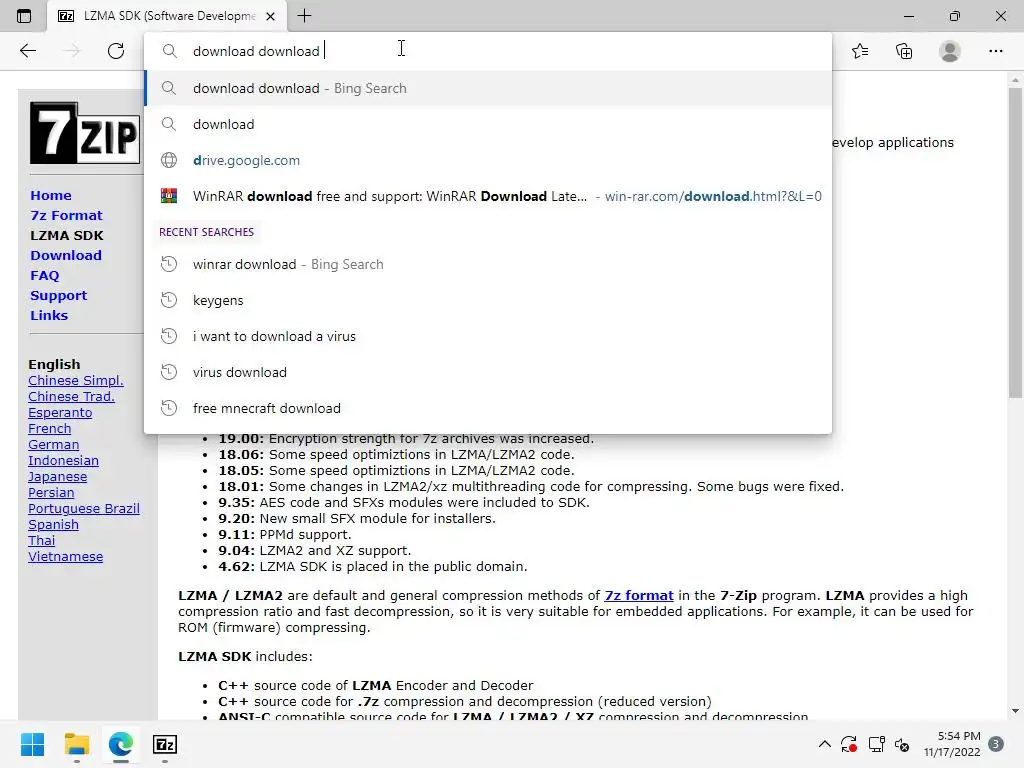Click the 'English' language label
The image size is (1024, 768).
(x=54, y=364)
